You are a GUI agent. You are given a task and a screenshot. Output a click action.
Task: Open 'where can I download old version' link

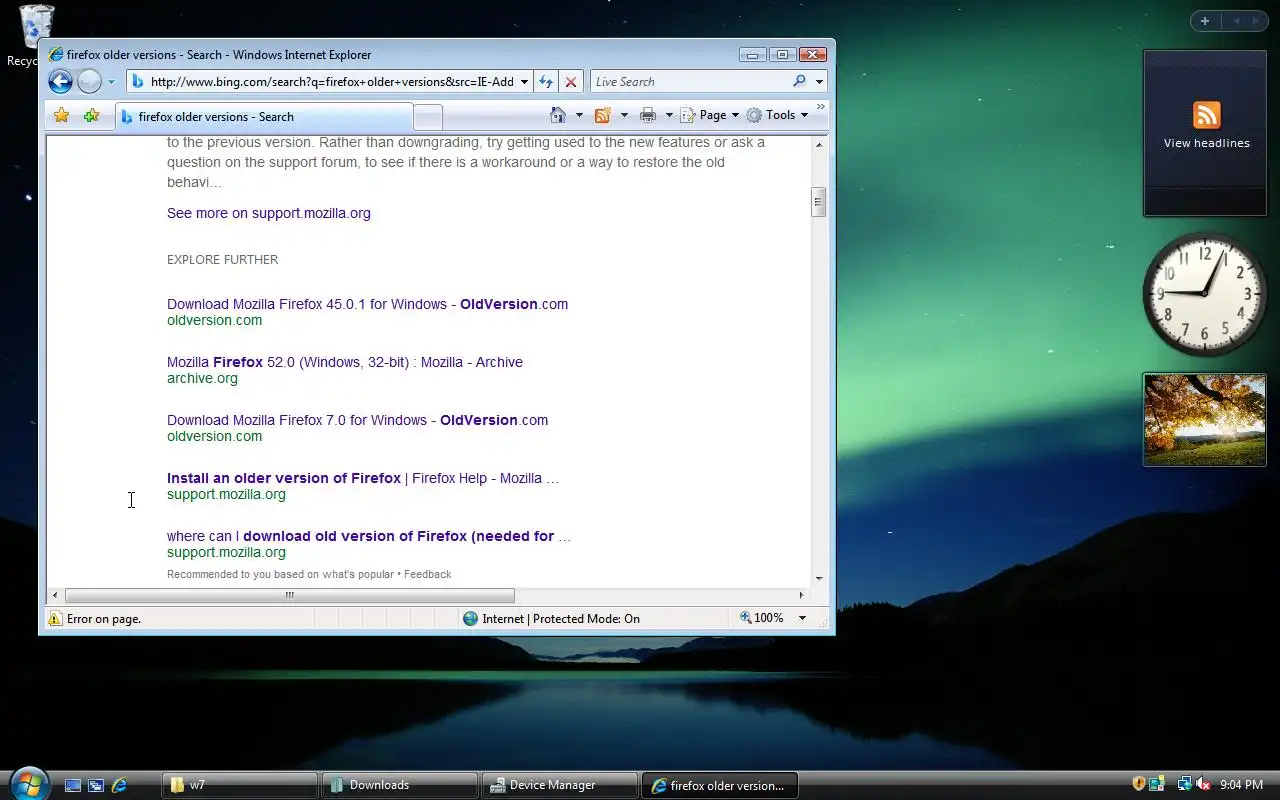(369, 536)
